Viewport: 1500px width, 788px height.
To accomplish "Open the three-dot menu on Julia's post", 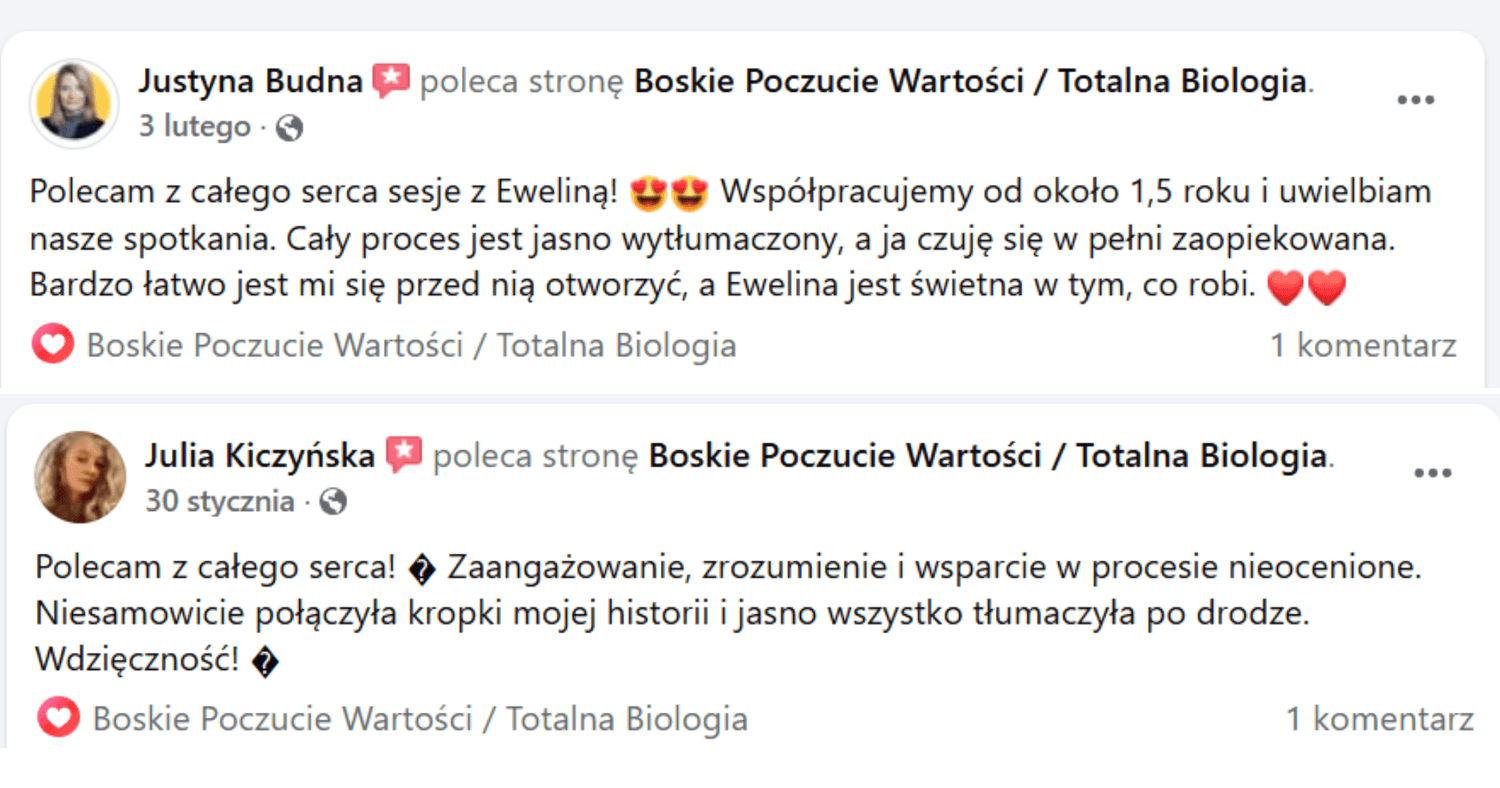I will click(1433, 474).
